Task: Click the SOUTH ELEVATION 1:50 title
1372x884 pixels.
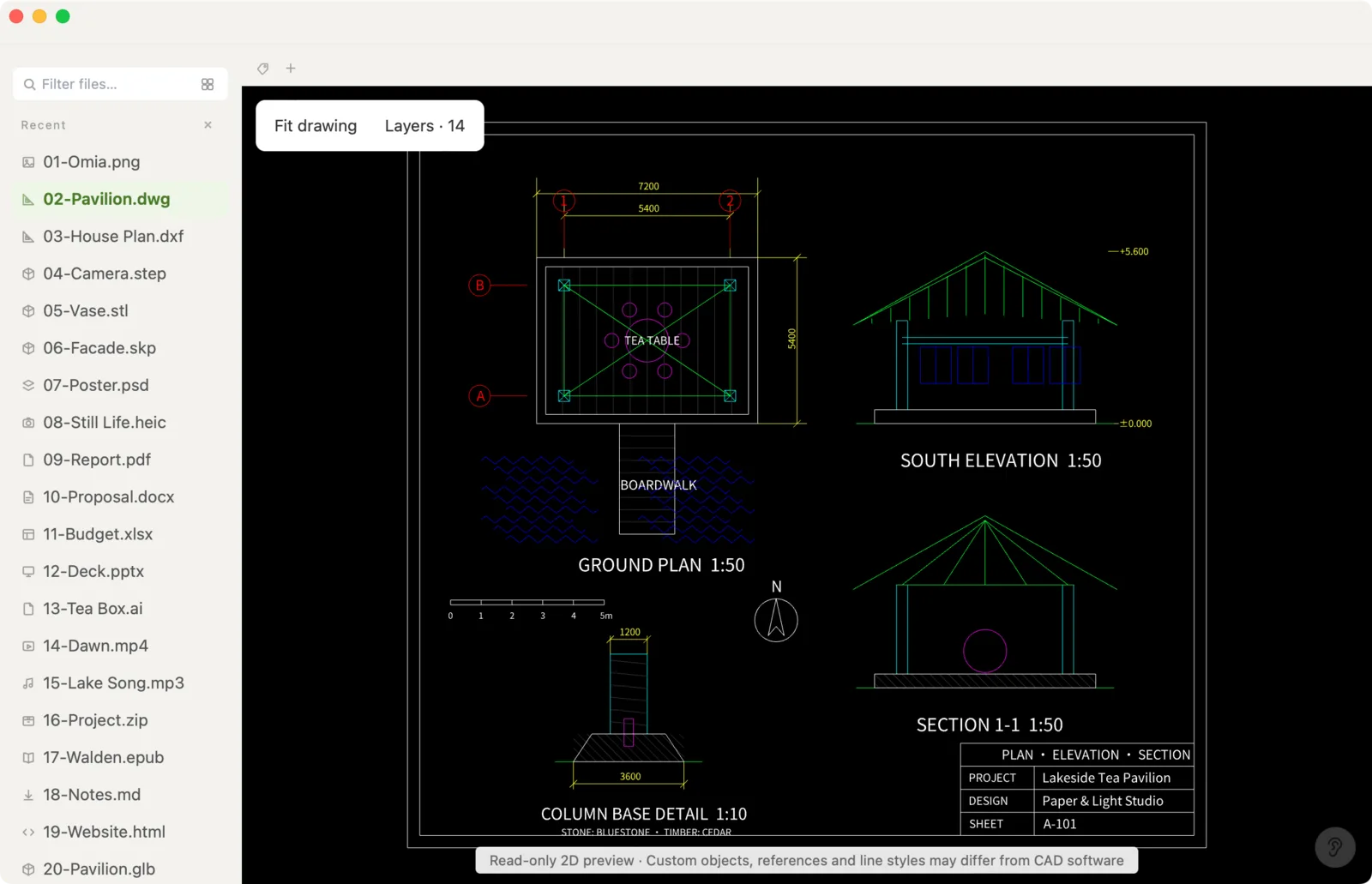Action: click(1001, 460)
